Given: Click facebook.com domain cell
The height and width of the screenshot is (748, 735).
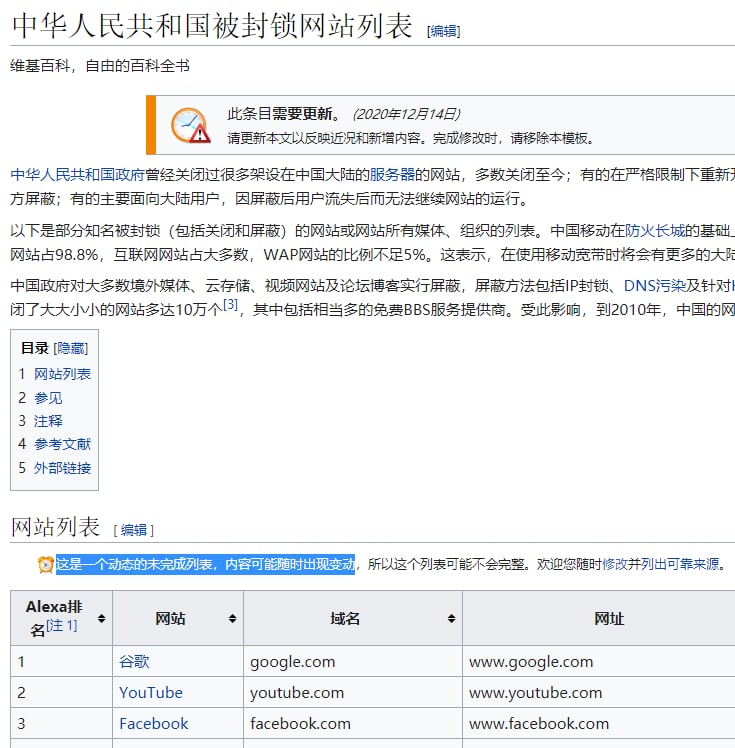Looking at the screenshot, I should coord(352,723).
